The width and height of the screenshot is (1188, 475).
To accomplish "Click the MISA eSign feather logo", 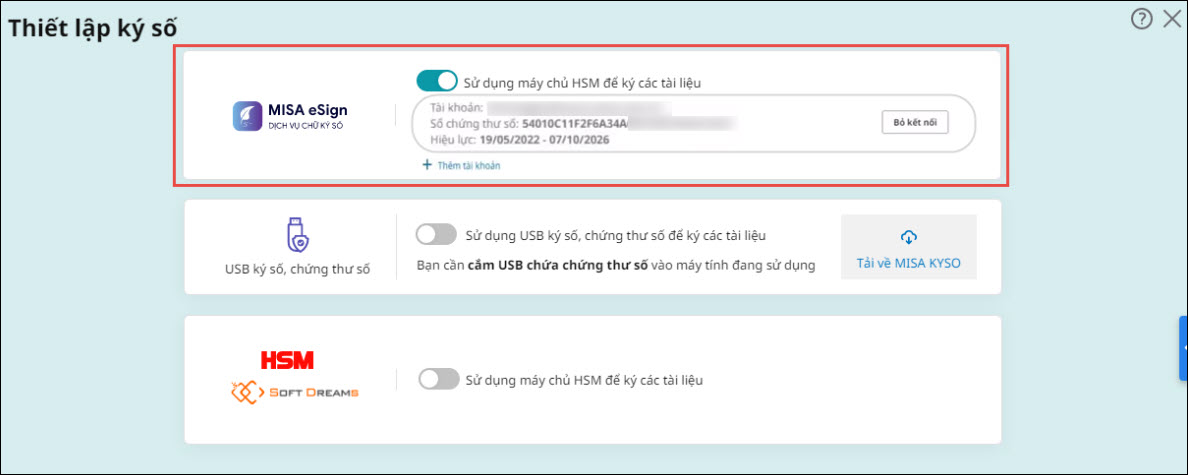I will (x=246, y=116).
